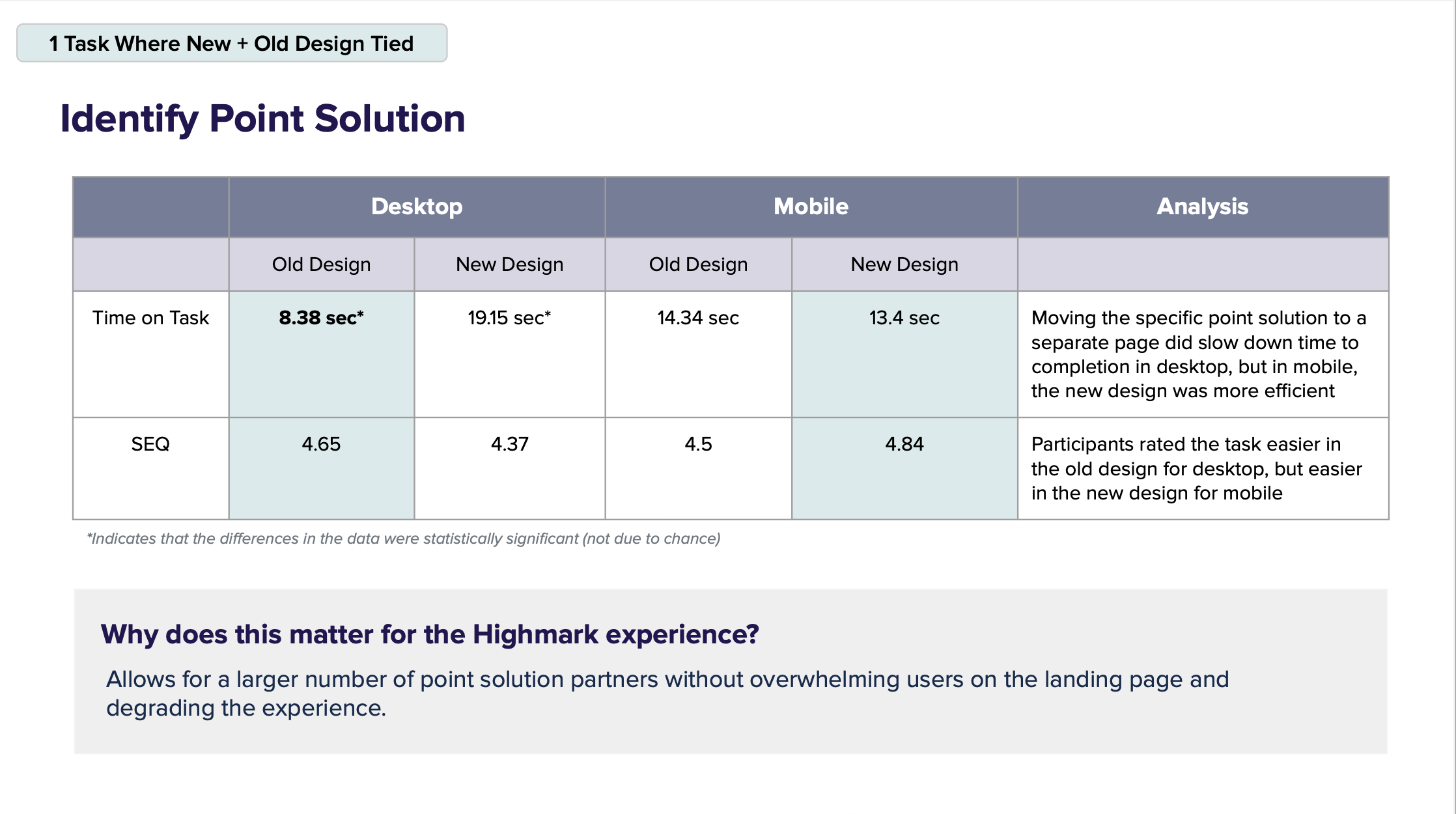Select the Mobile 'New Design' subheader cell
1456x814 pixels.
click(x=904, y=264)
